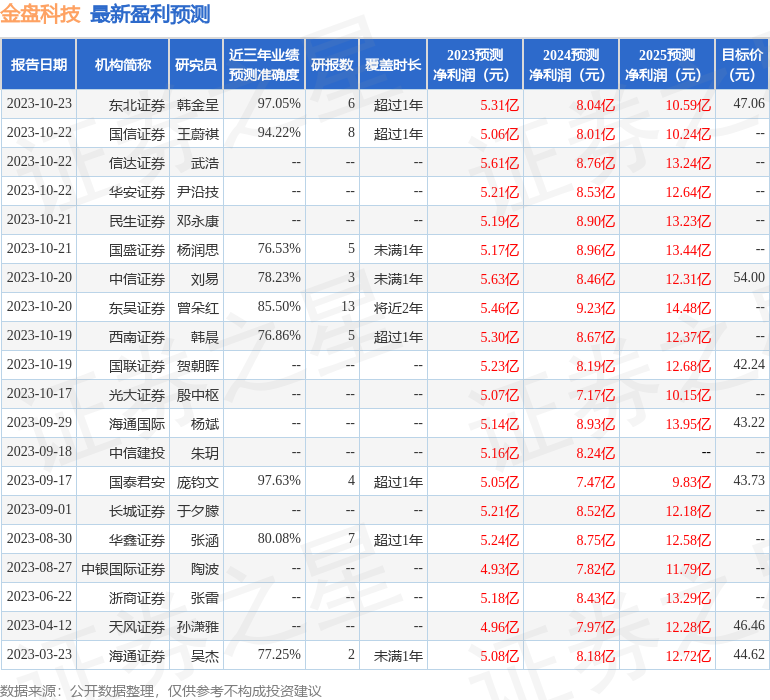The image size is (770, 700).
Task: Click the 最新盈利预测 heading
Action: [x=150, y=14]
